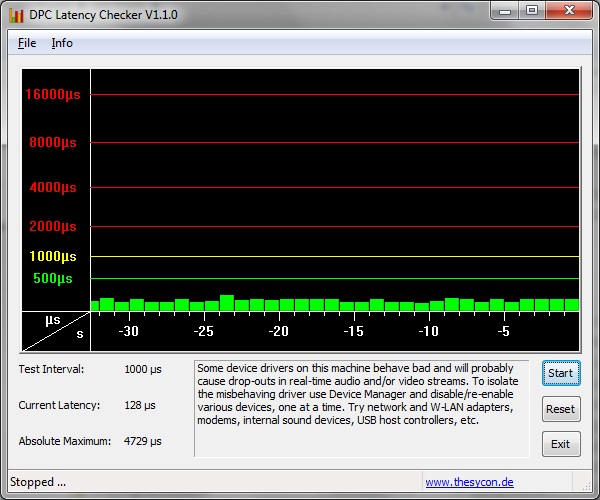Click the DPC Latency Checker title bar icon
Image resolution: width=600 pixels, height=500 pixels.
[16, 16]
